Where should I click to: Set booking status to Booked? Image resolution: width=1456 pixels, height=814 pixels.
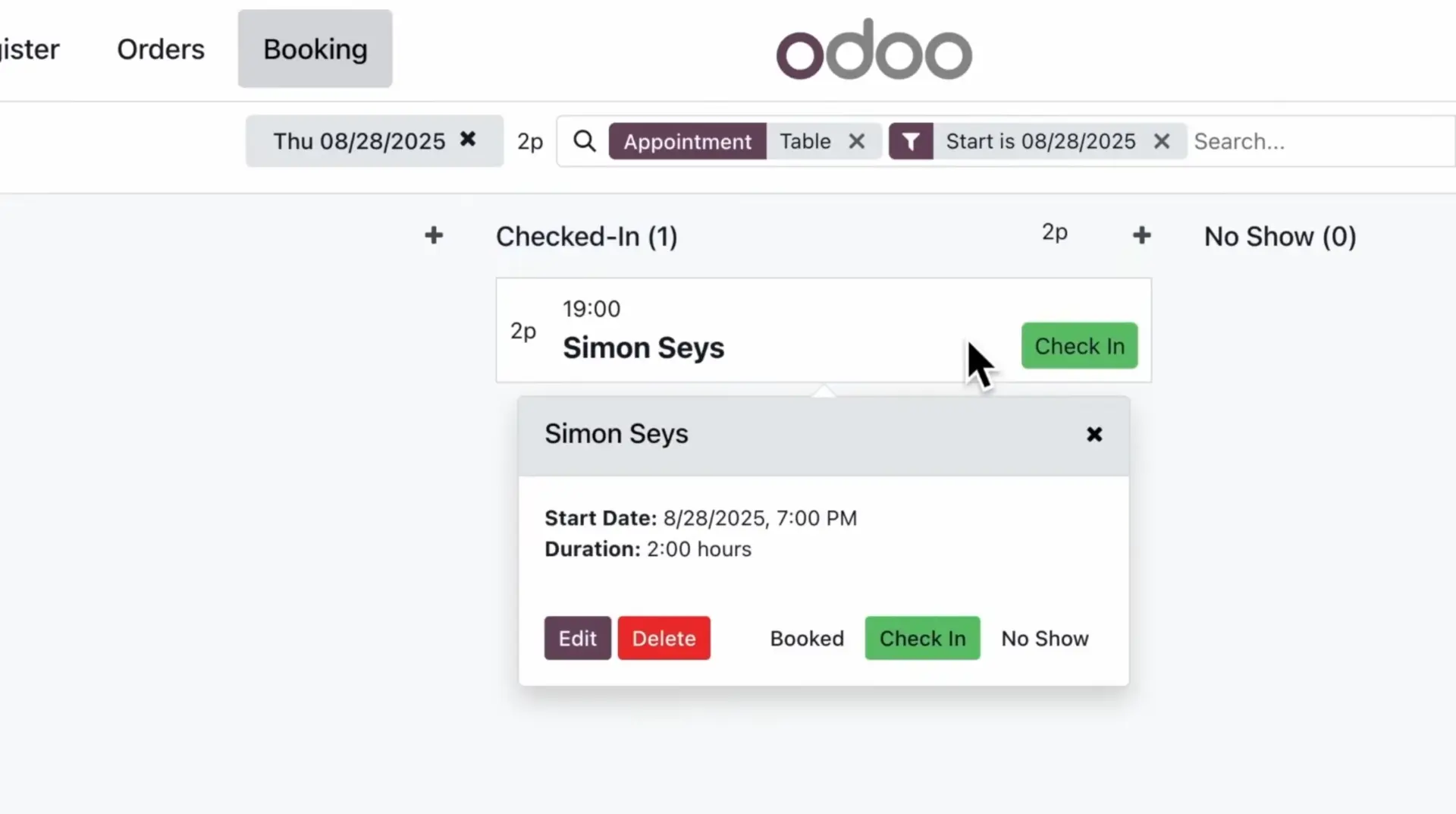[806, 638]
